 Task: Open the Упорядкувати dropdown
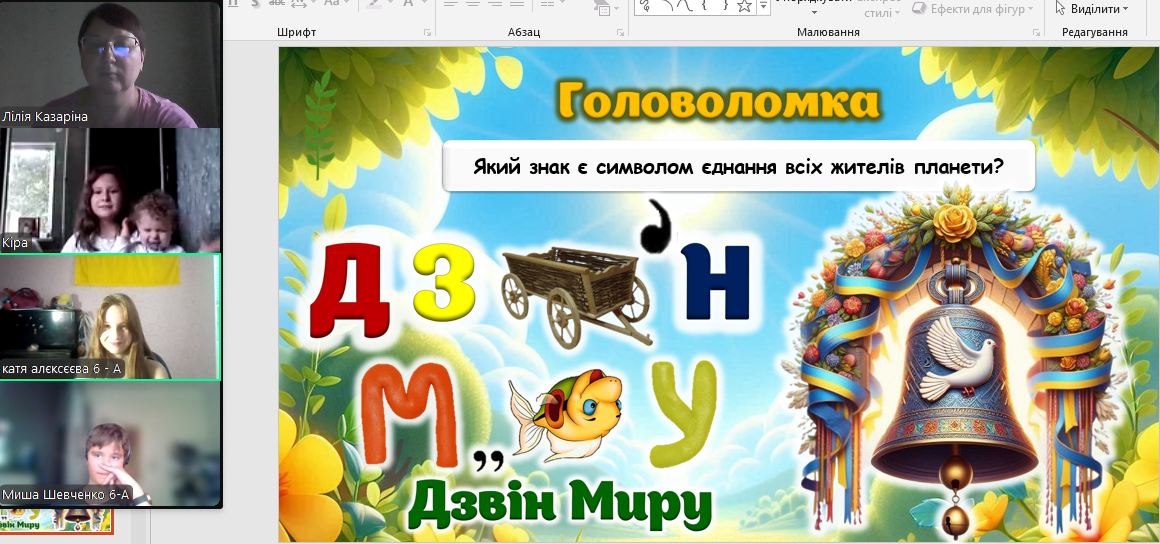coord(812,7)
